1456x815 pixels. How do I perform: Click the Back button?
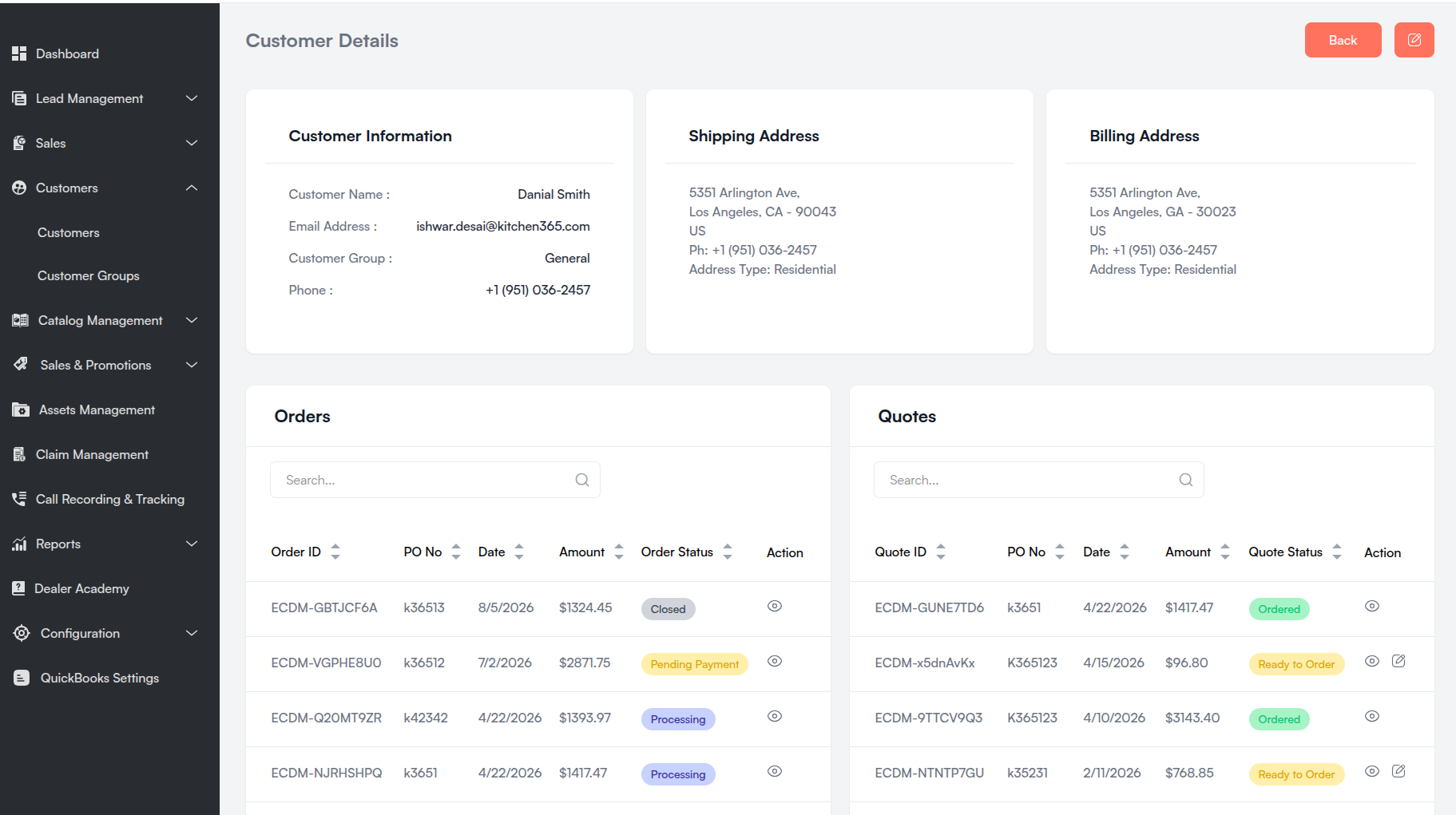tap(1343, 40)
